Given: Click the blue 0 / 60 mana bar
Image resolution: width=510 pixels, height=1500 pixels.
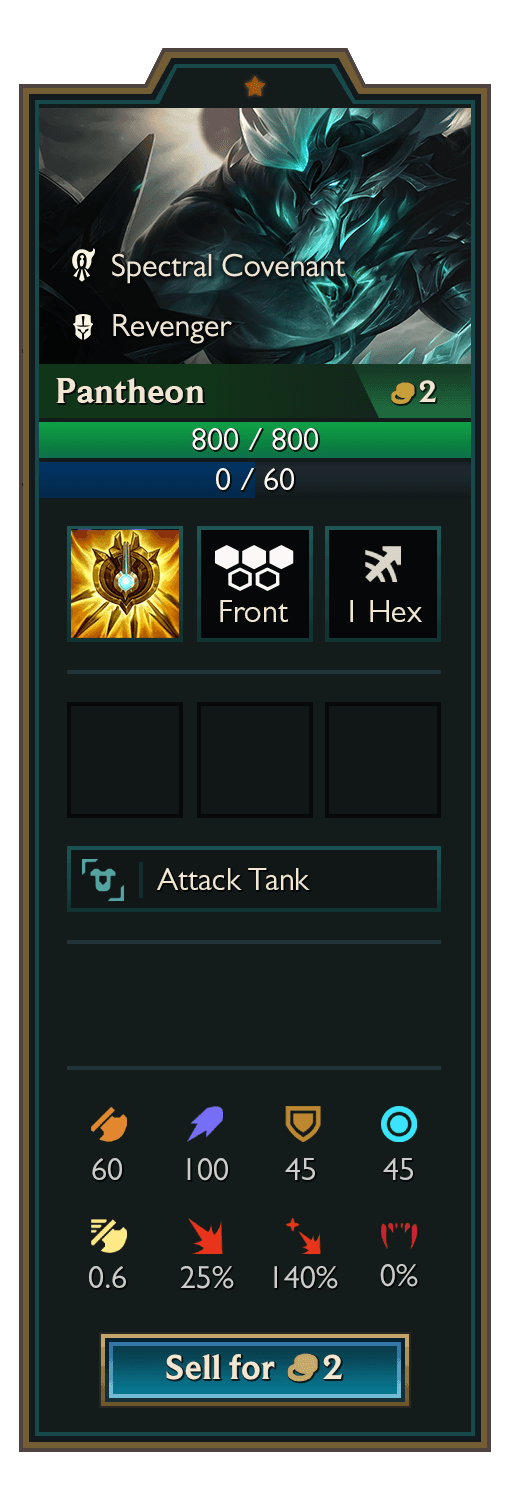Looking at the screenshot, I should click(255, 479).
